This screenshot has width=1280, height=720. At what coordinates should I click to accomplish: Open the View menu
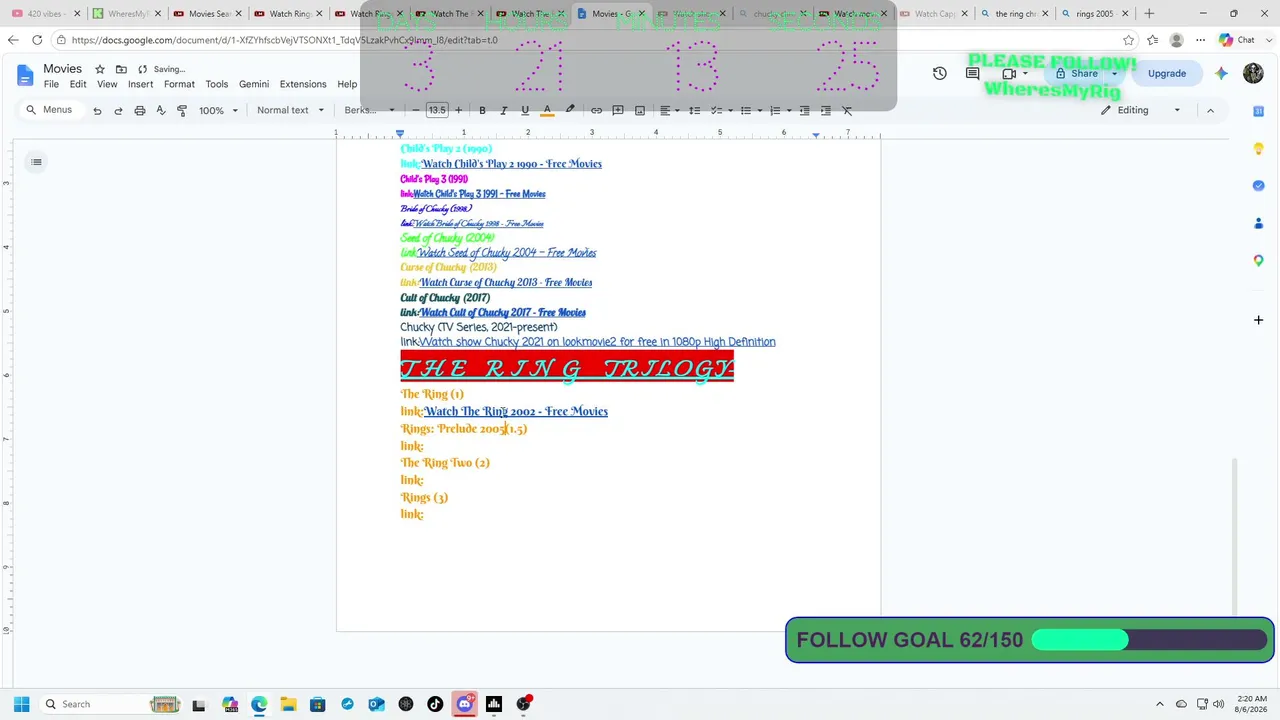coord(107,84)
